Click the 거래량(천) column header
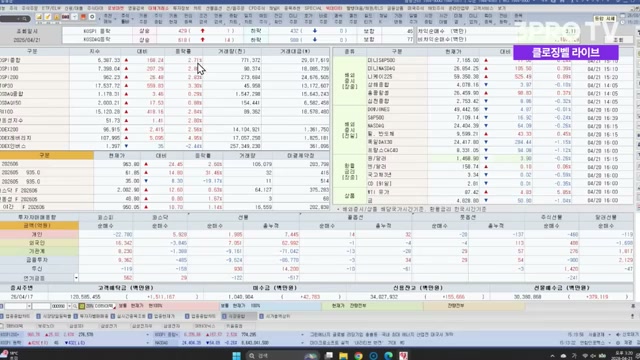 (x=231, y=52)
